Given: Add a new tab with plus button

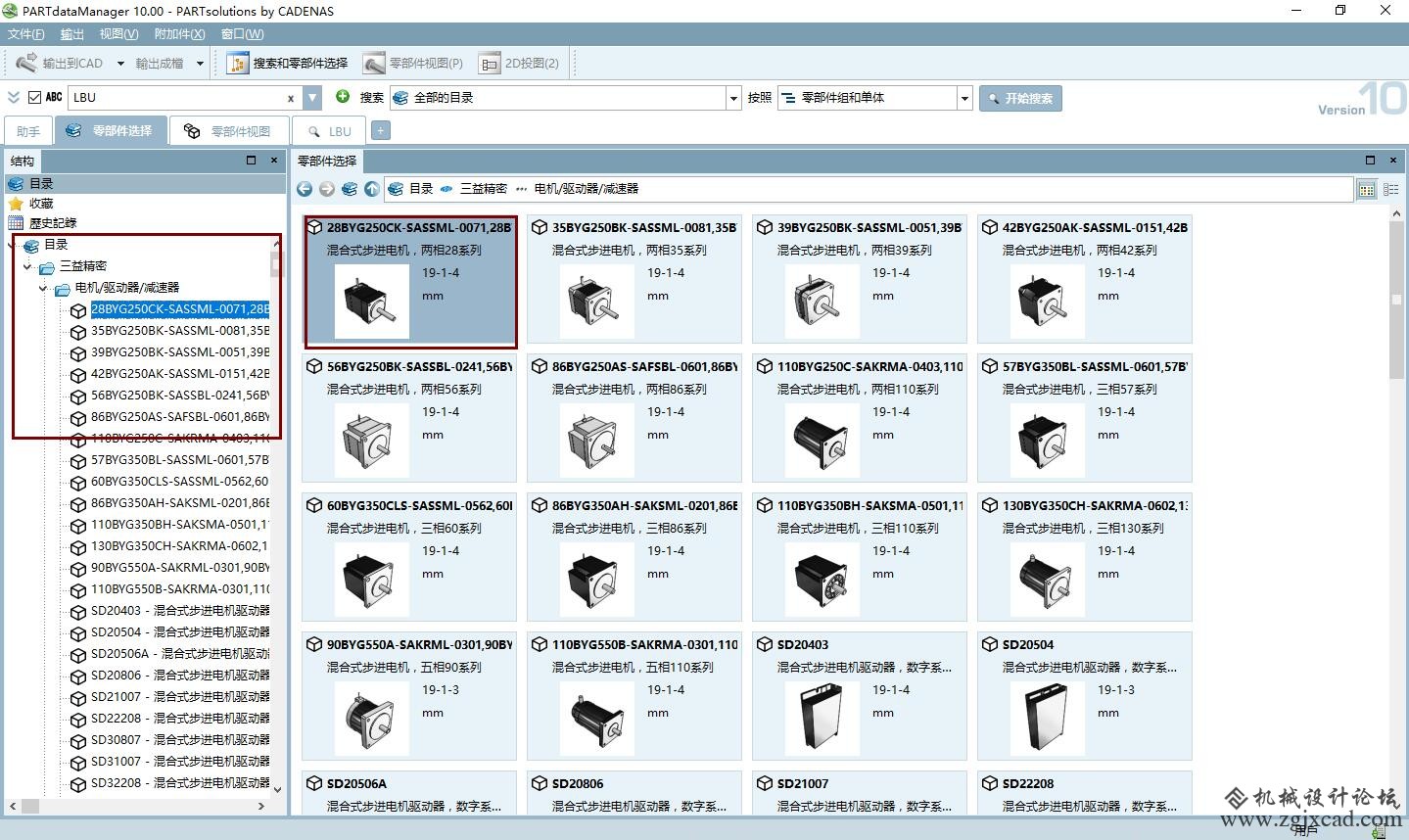Looking at the screenshot, I should click(381, 130).
